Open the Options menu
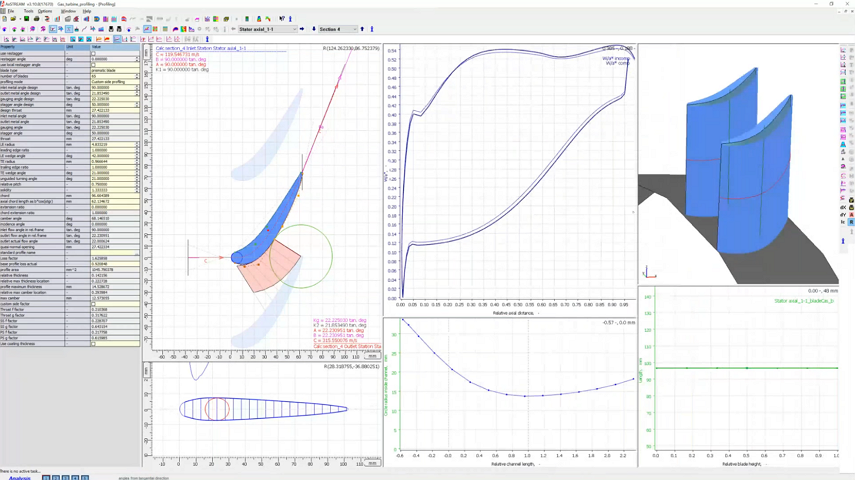 [x=45, y=11]
